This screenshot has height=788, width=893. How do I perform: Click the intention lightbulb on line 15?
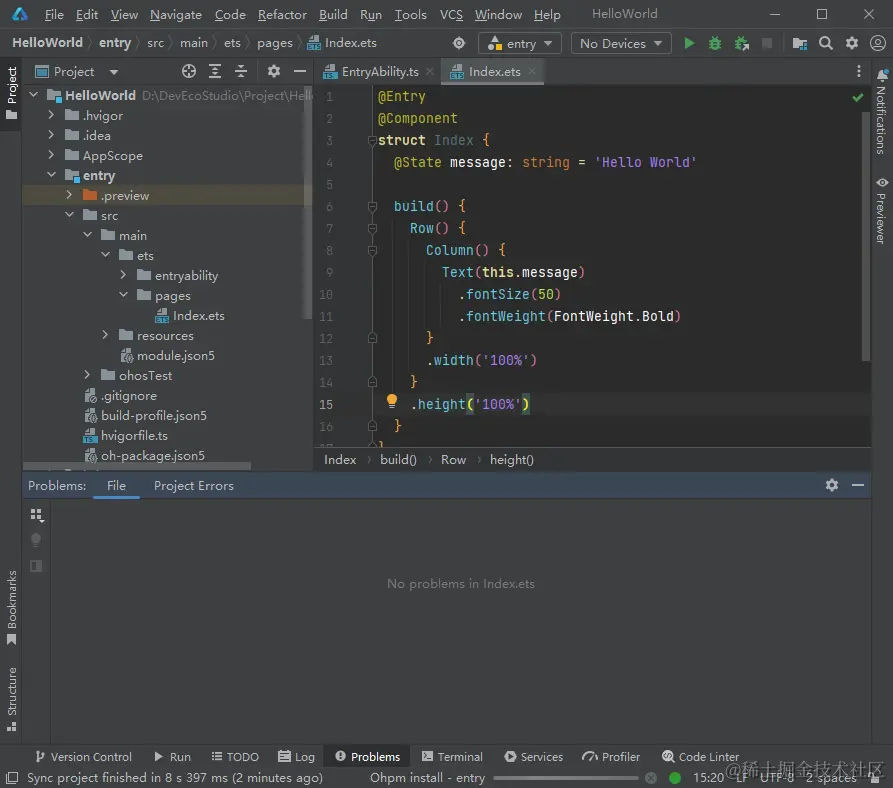click(392, 402)
